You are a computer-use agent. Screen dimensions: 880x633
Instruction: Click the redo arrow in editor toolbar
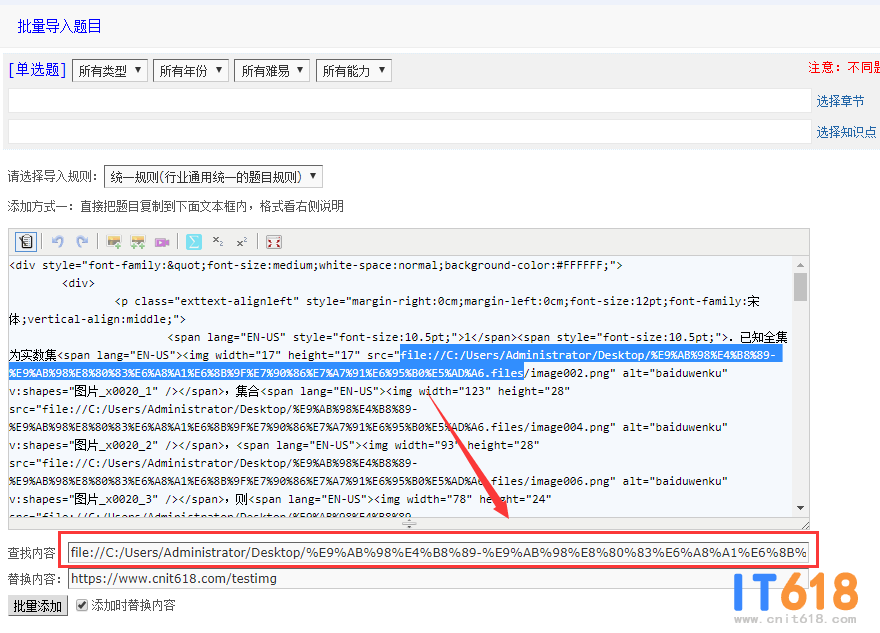tap(82, 242)
